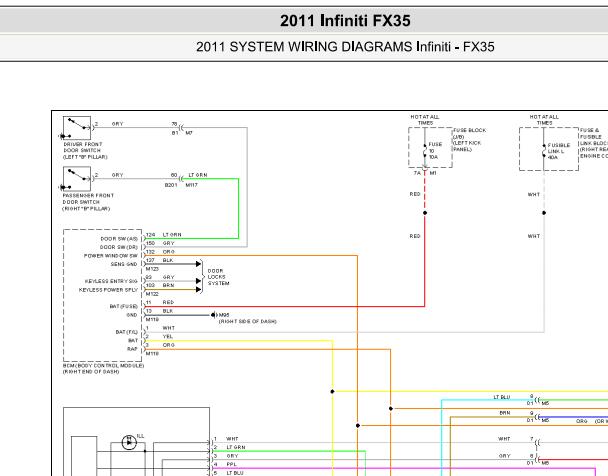Click the Fuse 10 10A fuse symbol
The width and height of the screenshot is (608, 476).
(x=425, y=151)
